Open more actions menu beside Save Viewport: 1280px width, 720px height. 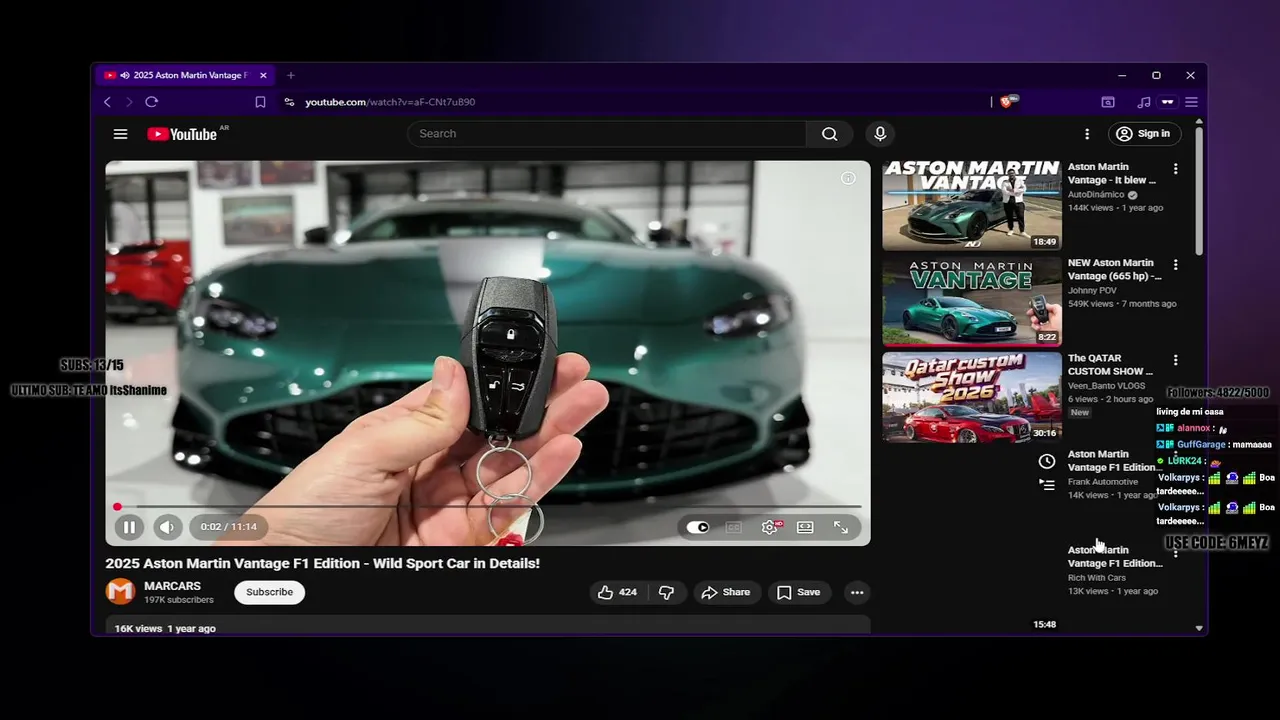click(x=857, y=592)
